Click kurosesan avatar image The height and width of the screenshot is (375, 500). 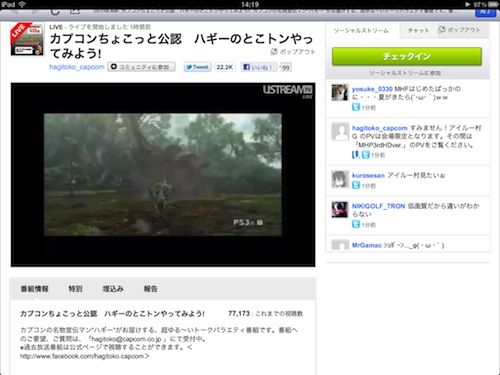click(340, 179)
